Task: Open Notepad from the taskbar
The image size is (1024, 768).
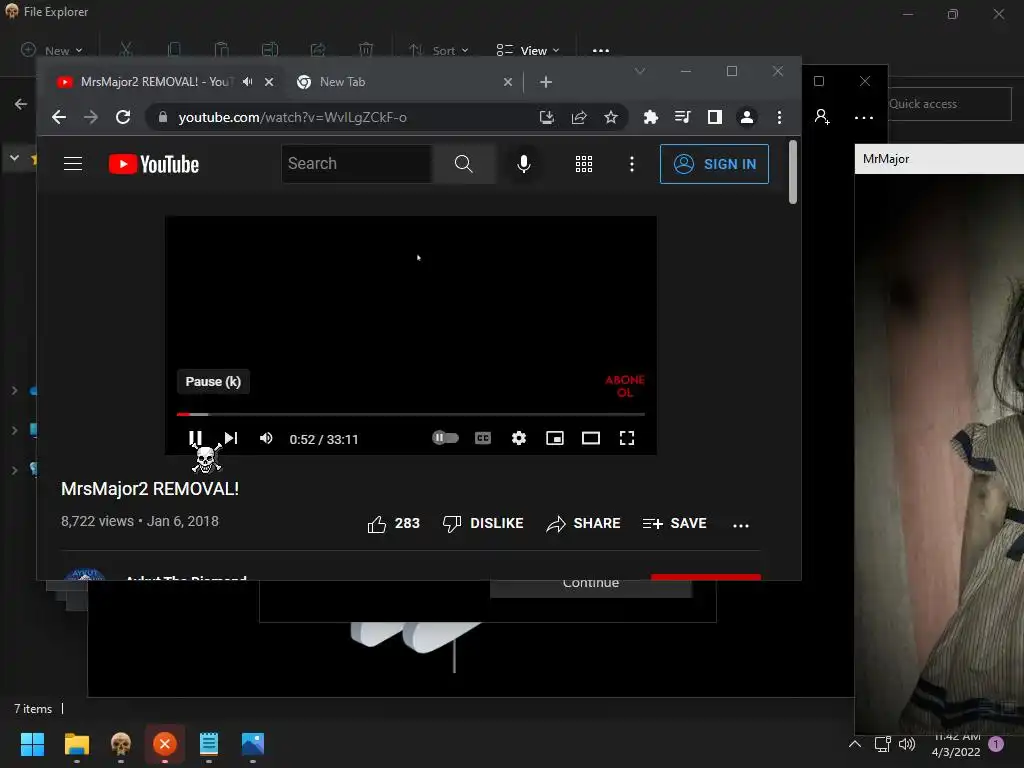Action: 209,744
